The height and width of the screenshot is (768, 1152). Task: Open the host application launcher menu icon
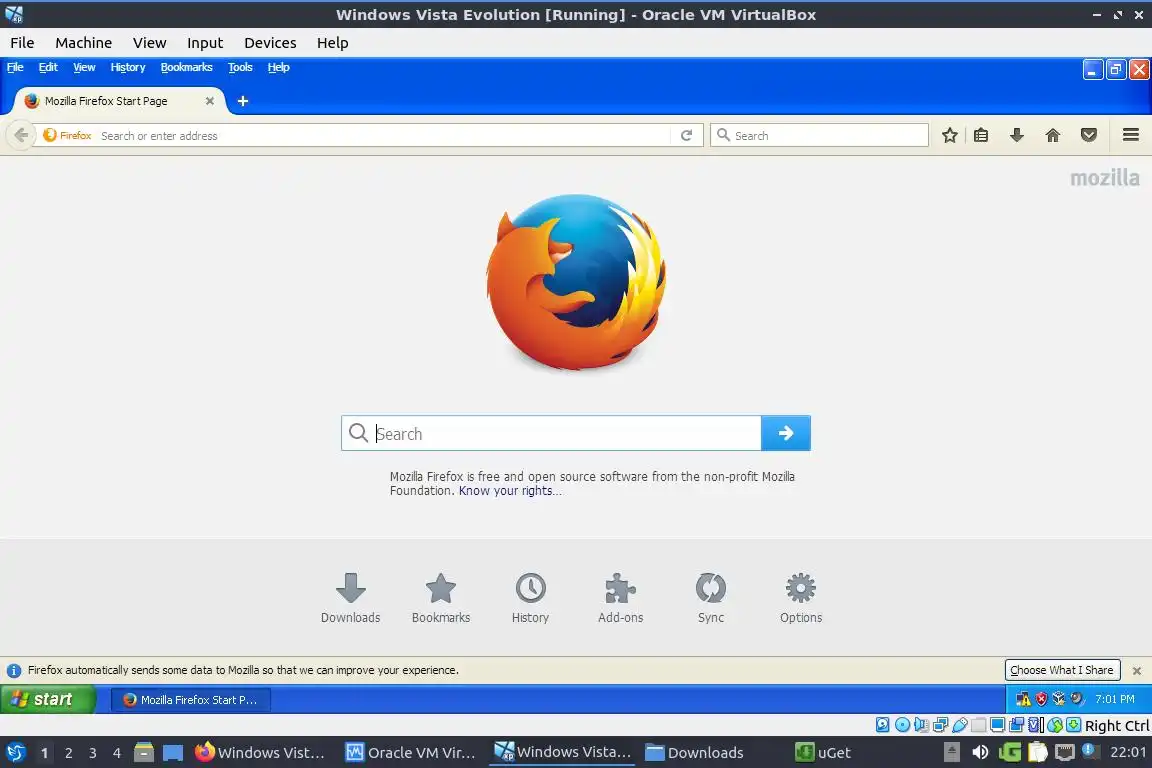[15, 752]
